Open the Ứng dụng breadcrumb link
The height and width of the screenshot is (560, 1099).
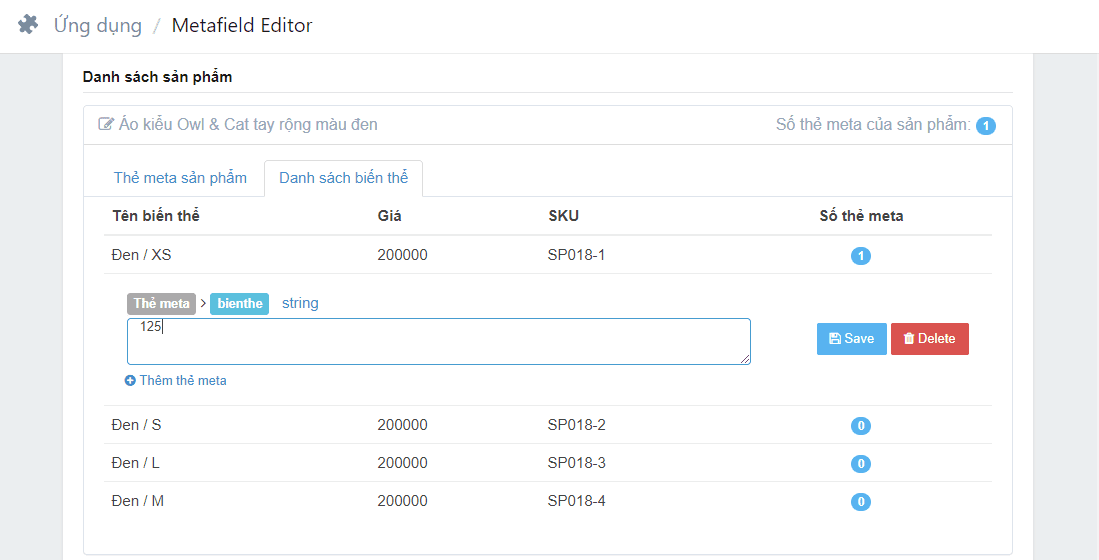(x=97, y=25)
